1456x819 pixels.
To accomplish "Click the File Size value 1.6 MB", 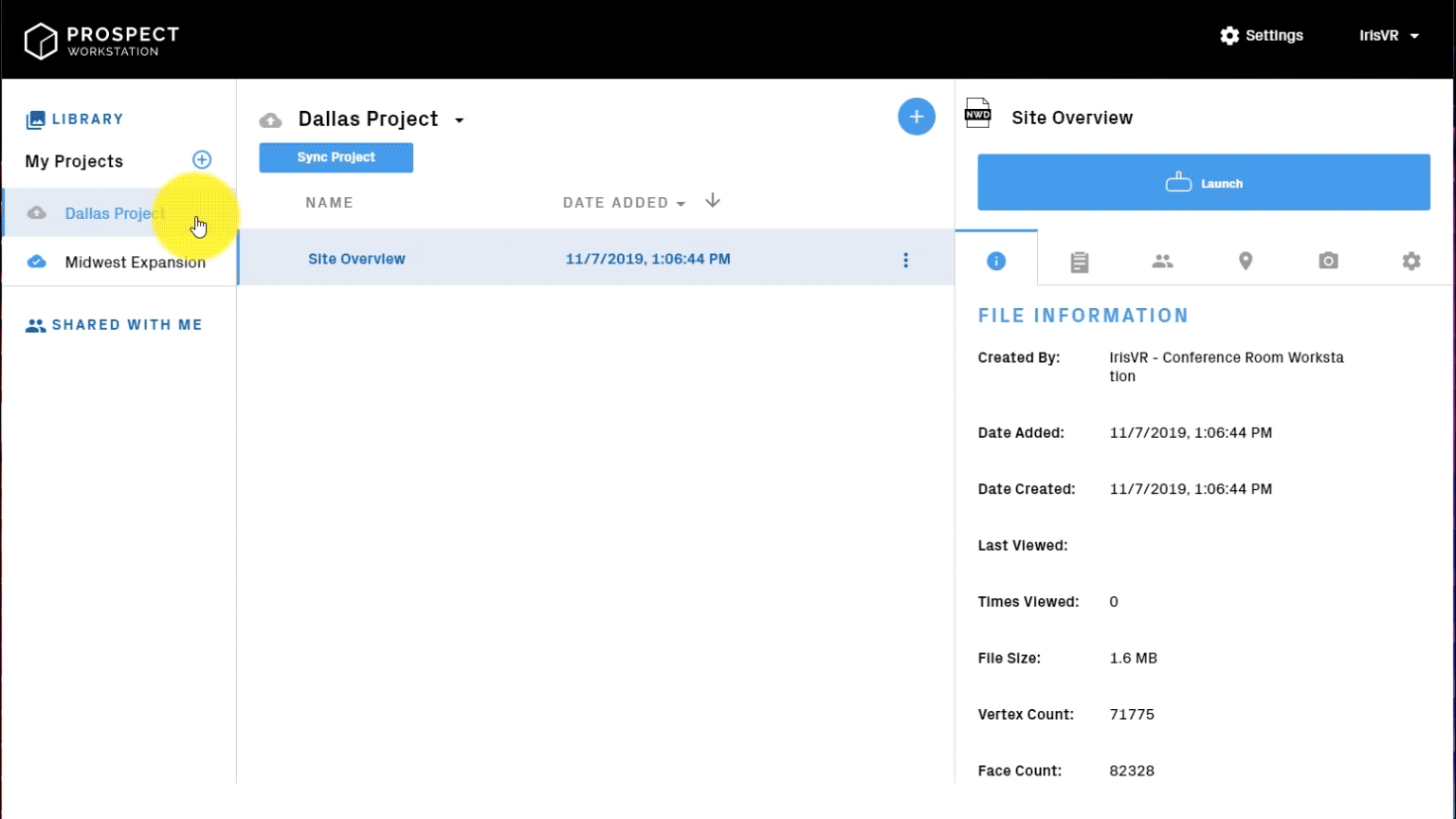I will tap(1134, 658).
